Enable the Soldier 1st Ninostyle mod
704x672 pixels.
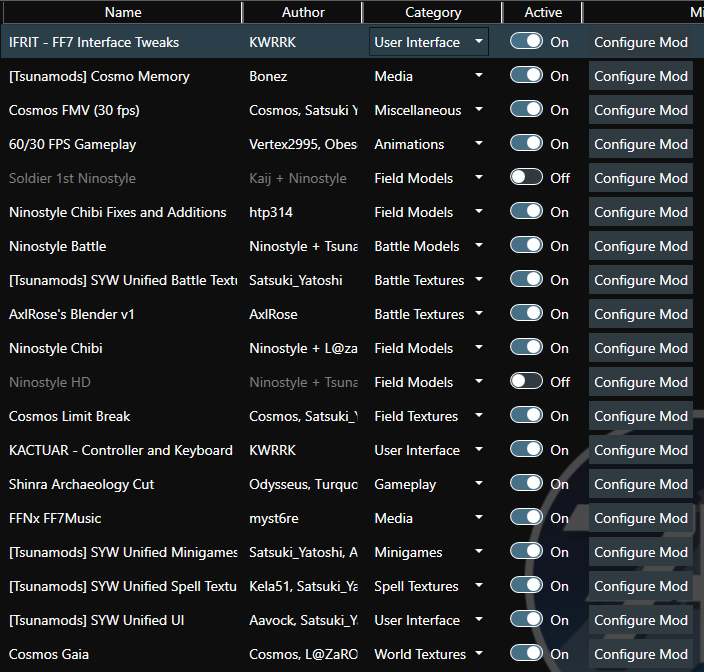coord(526,178)
